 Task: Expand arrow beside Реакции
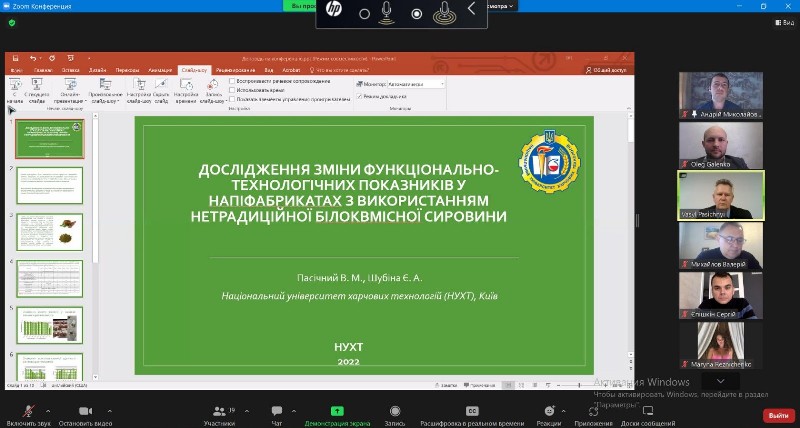[563, 411]
